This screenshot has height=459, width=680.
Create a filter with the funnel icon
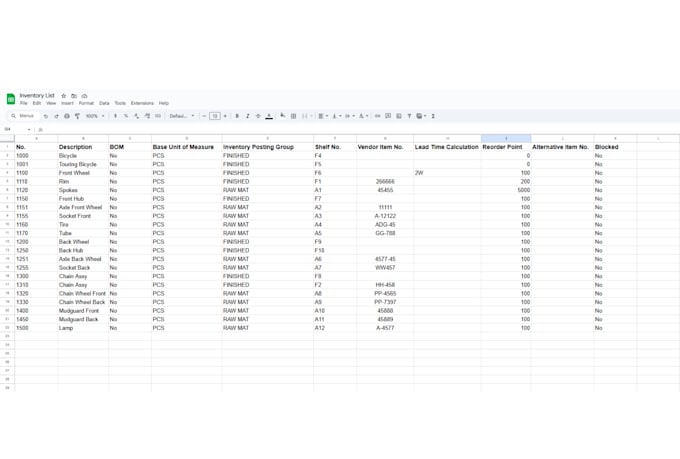(409, 116)
